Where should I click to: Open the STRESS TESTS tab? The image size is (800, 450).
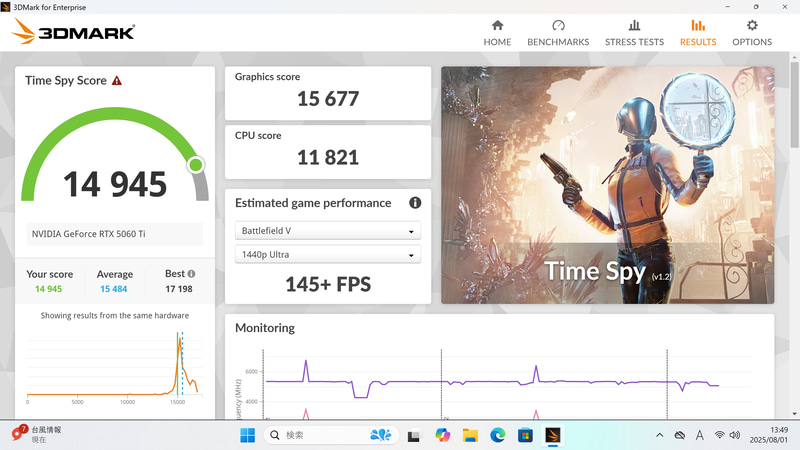[634, 33]
